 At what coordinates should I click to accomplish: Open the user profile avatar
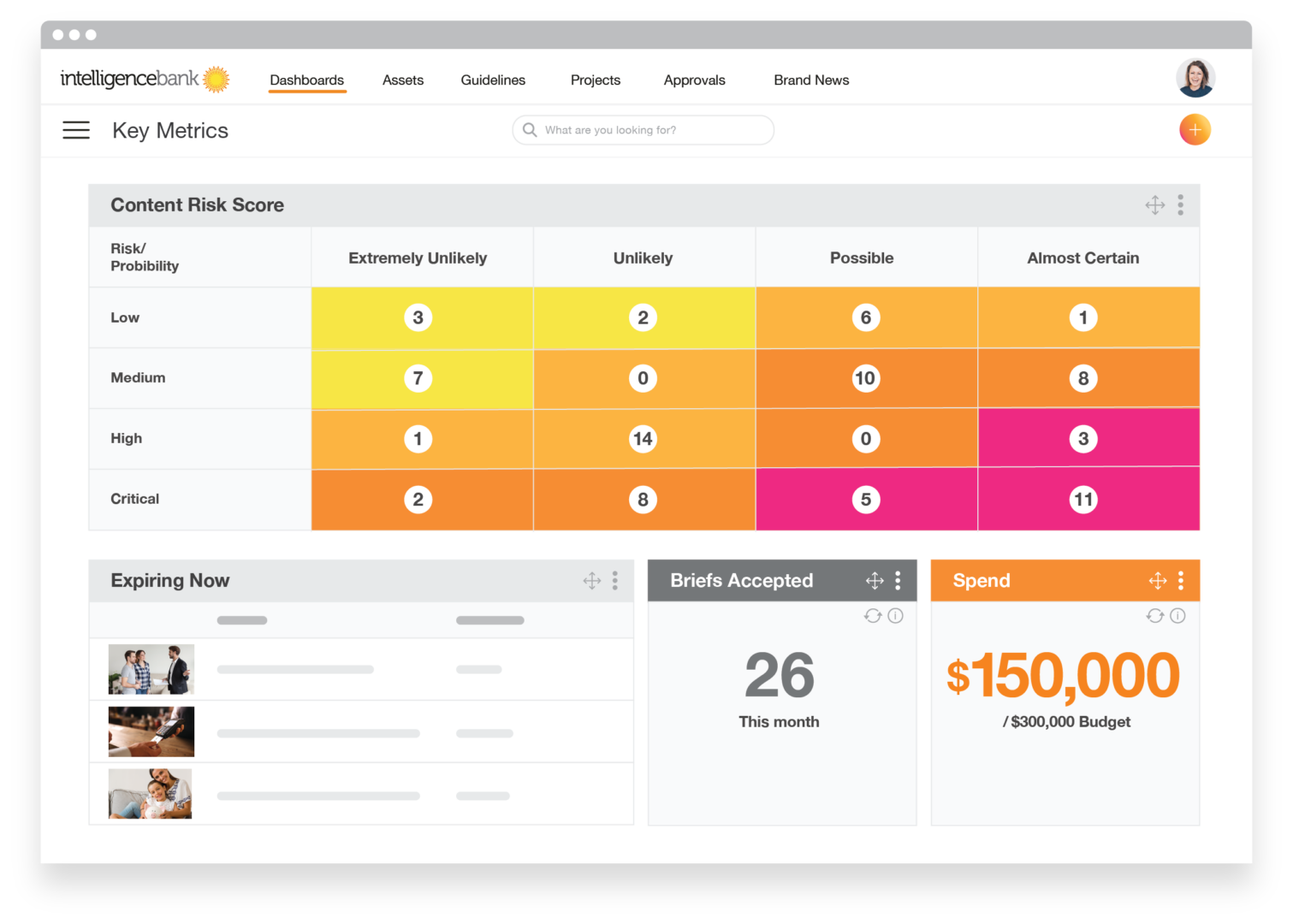click(1195, 78)
